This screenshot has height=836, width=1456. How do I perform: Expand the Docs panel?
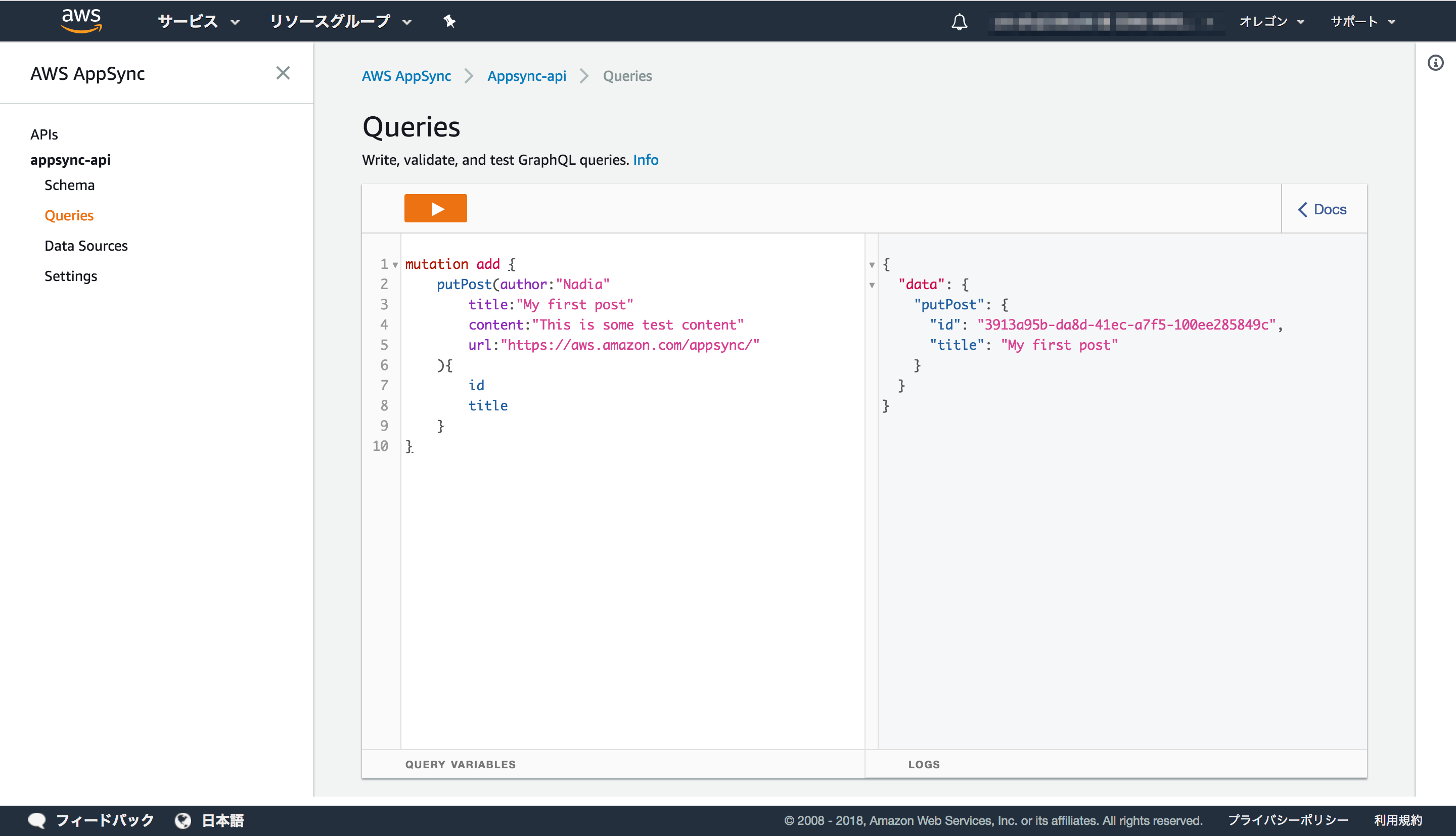[x=1324, y=209]
